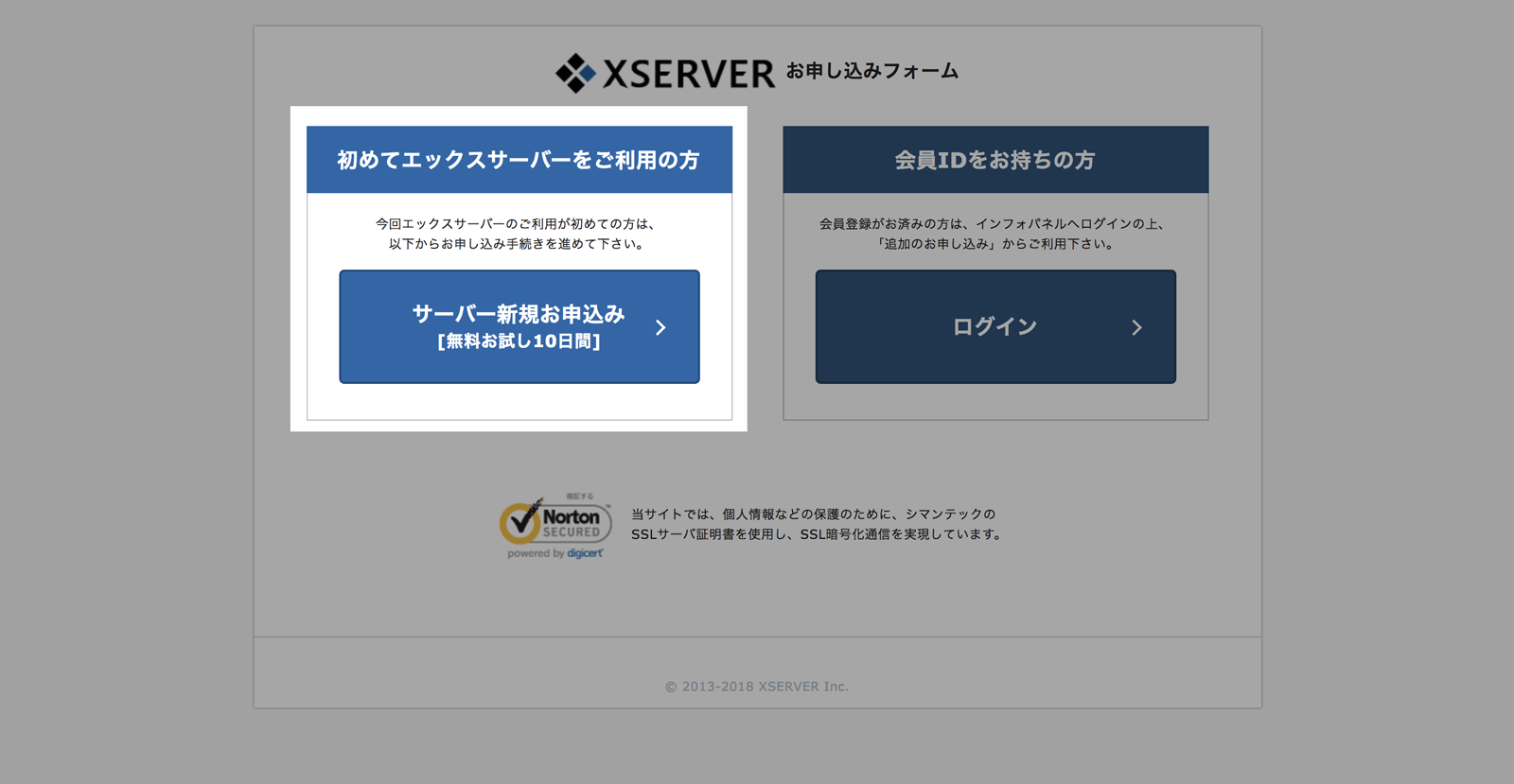Click お申し込みフォーム title text
The width and height of the screenshot is (1514, 784).
pyautogui.click(x=872, y=71)
